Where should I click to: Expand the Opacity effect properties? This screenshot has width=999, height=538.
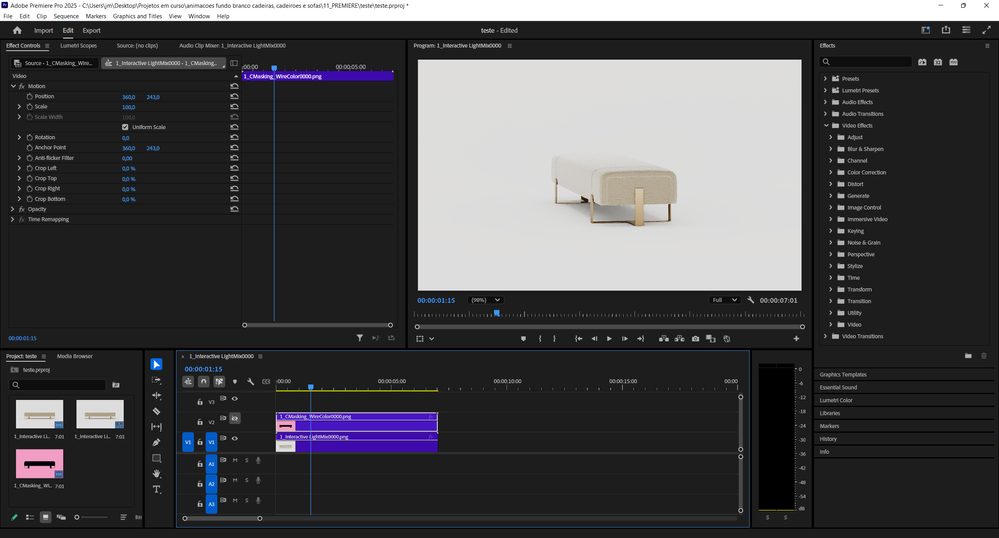click(12, 209)
